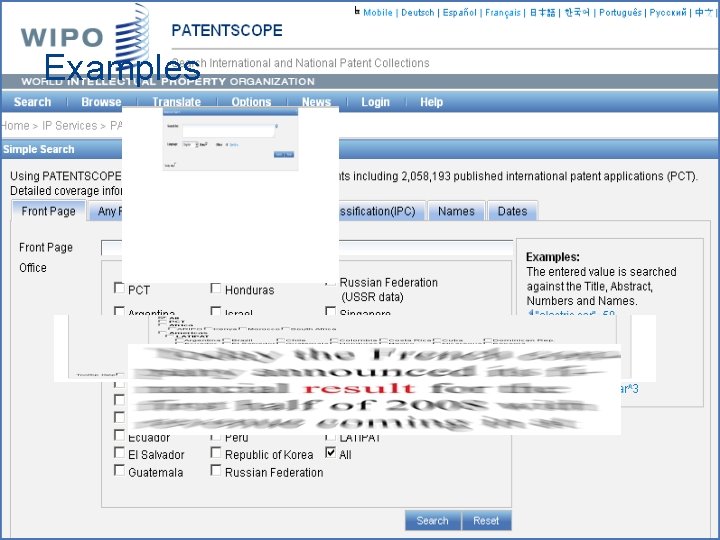Tick the Guatemala checkbox
Screen dimensions: 720x540
point(119,471)
